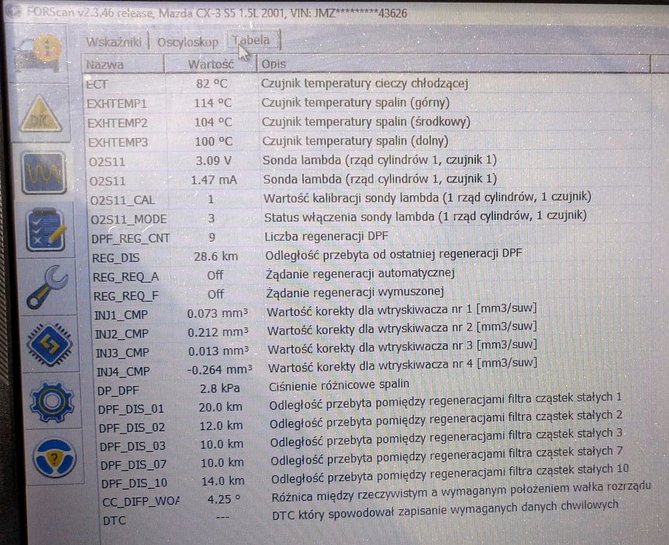Click 'Żądanie regeneracji automatycznej' description
669x545 pixels.
[x=360, y=273]
